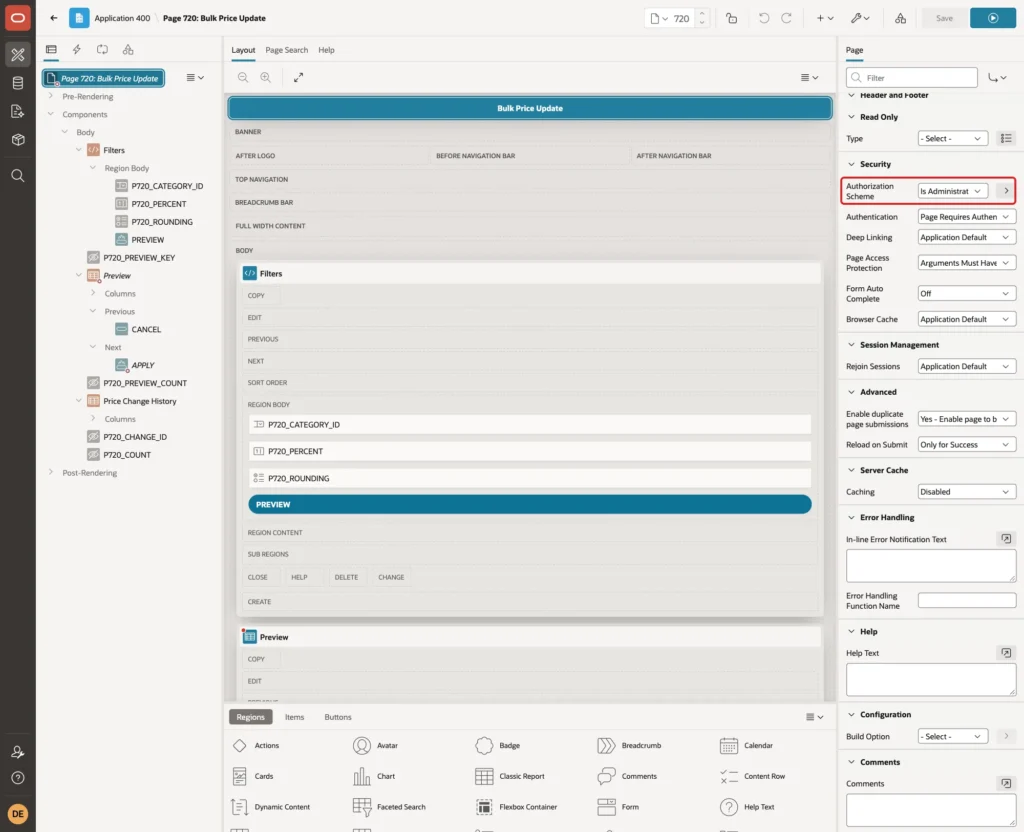Switch to the Buttons gallery tab

tap(338, 717)
